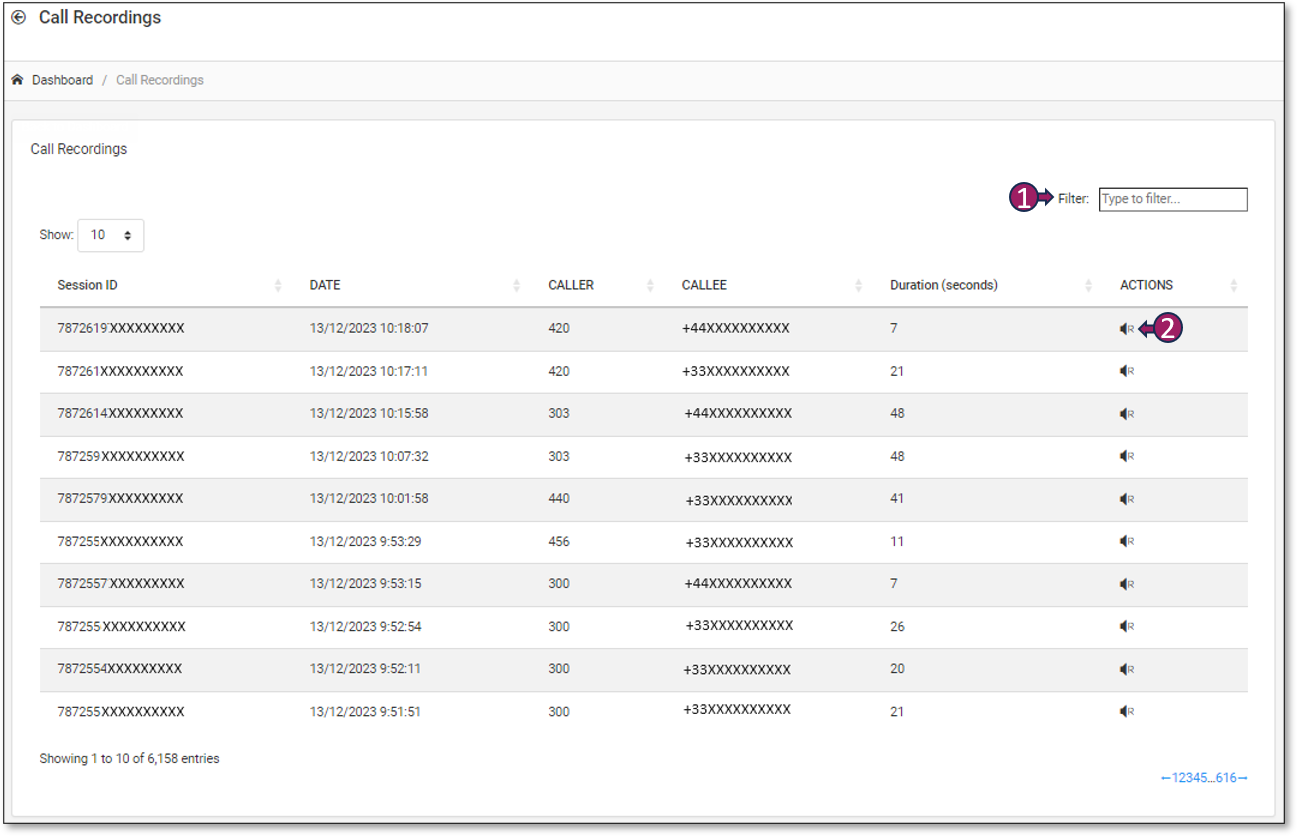The width and height of the screenshot is (1299, 838).
Task: Open the Show entries dropdown
Action: pyautogui.click(x=110, y=234)
